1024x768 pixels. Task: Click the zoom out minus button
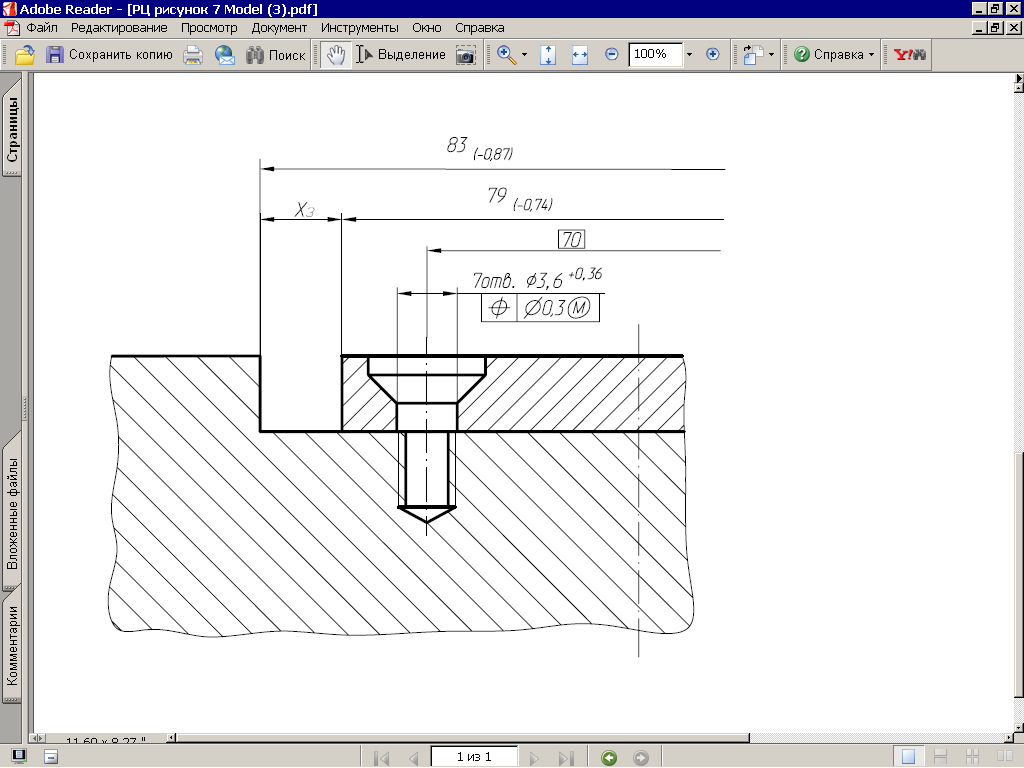pos(611,55)
